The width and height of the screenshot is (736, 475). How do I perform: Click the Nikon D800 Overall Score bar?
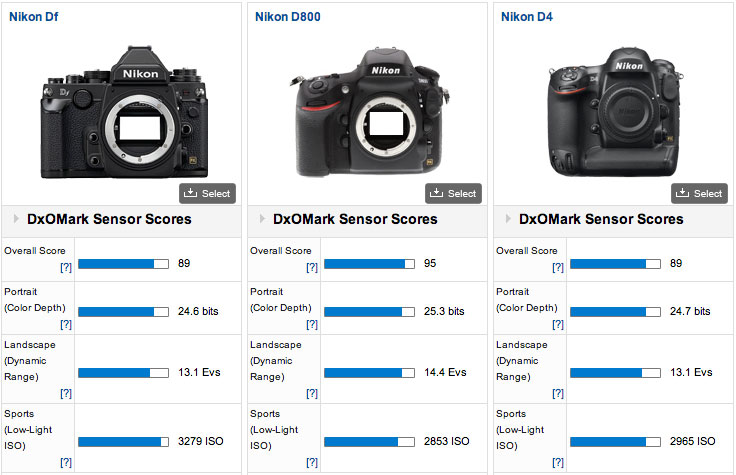click(369, 264)
